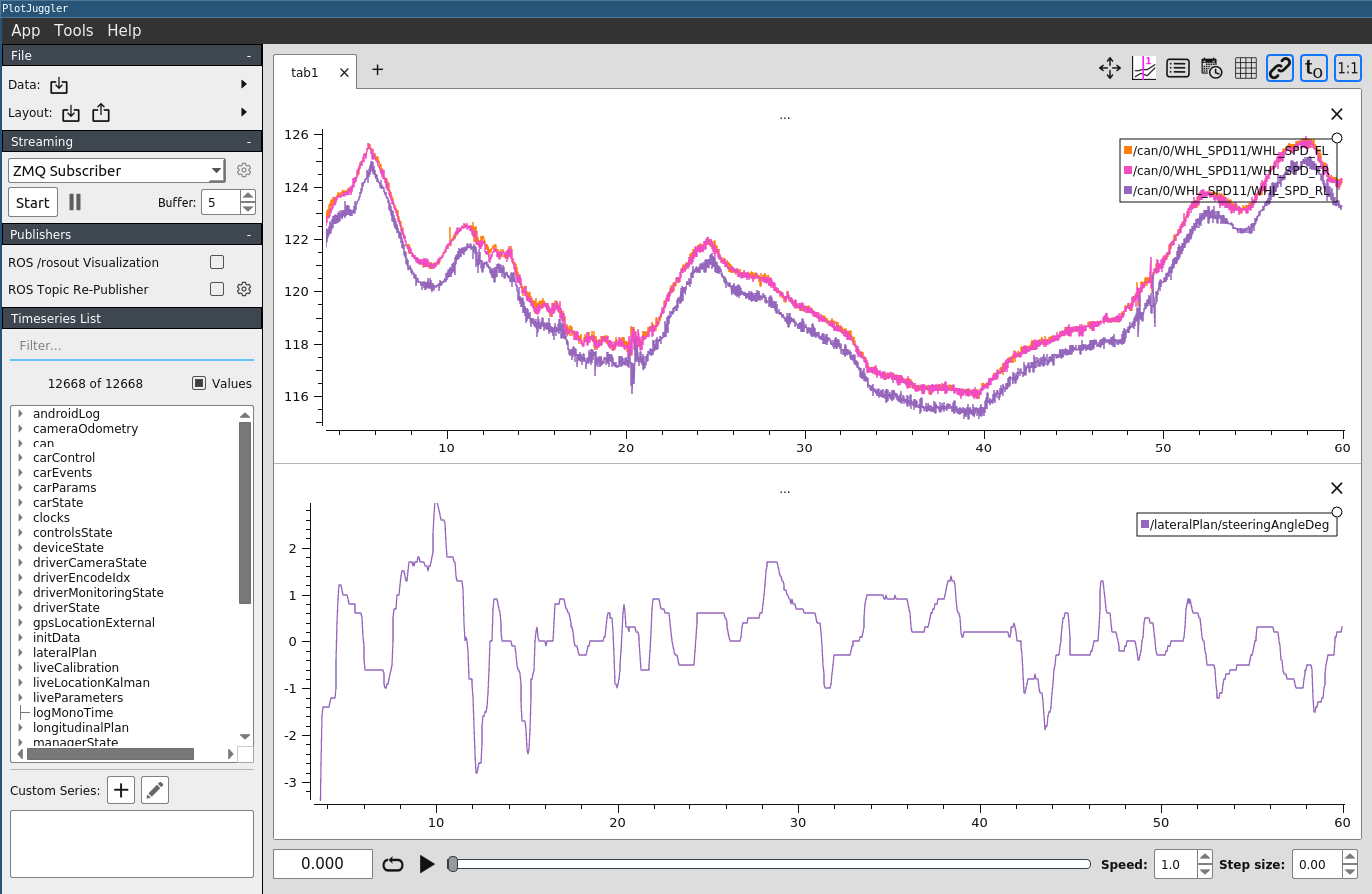Click the load Layout icon
The width and height of the screenshot is (1372, 894).
pos(71,113)
